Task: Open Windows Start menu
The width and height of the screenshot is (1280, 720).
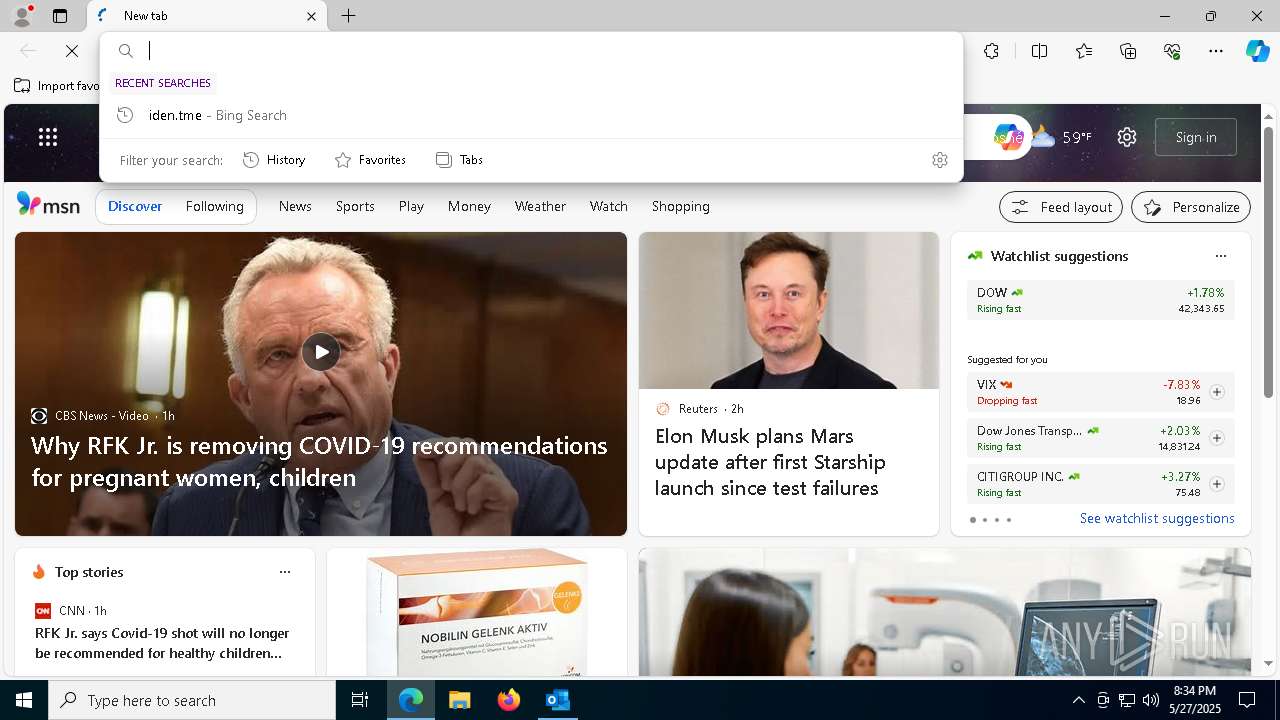Action: click(24, 700)
